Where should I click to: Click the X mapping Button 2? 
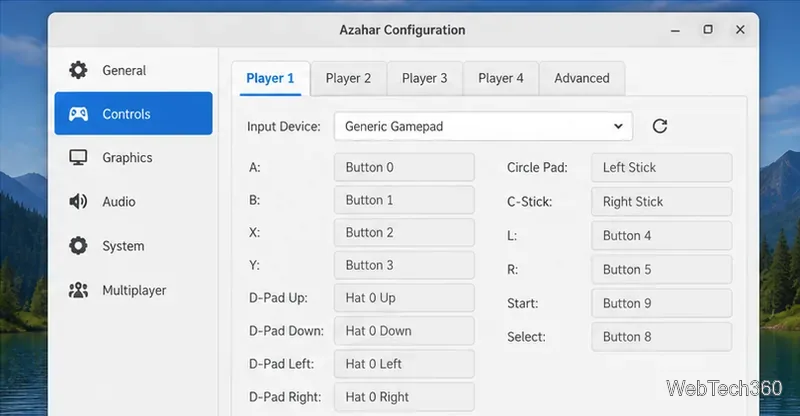point(404,233)
